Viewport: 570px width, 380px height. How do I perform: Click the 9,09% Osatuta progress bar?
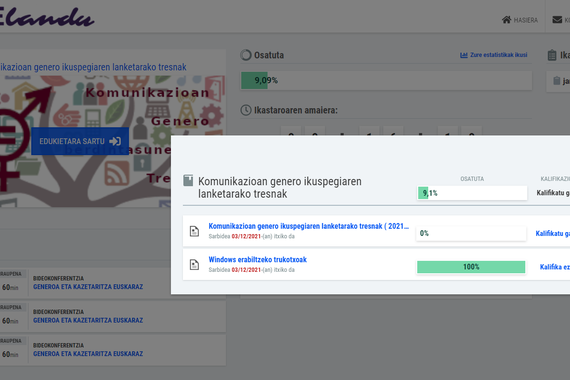pos(386,80)
